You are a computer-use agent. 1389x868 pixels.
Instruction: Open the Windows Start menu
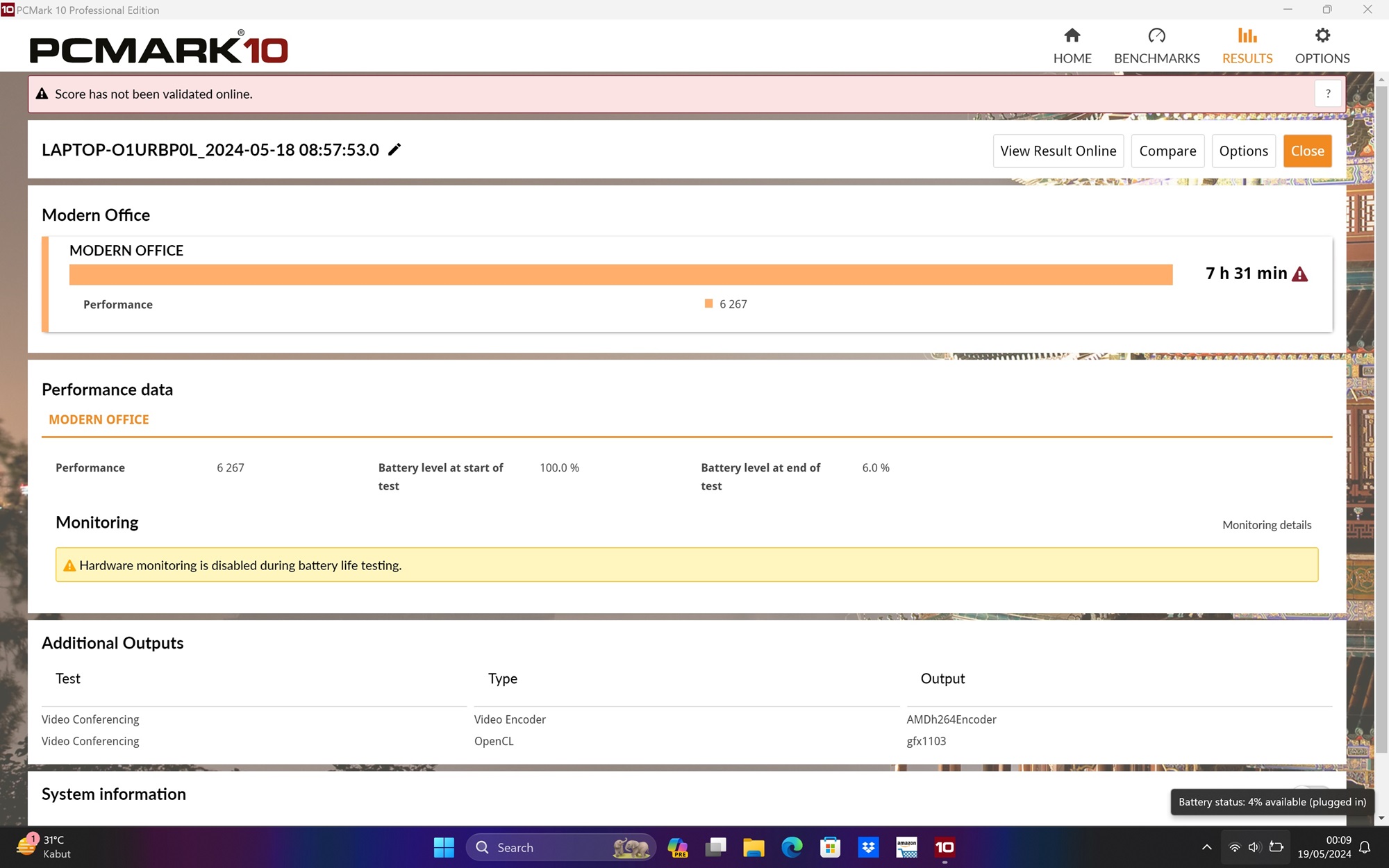[444, 847]
